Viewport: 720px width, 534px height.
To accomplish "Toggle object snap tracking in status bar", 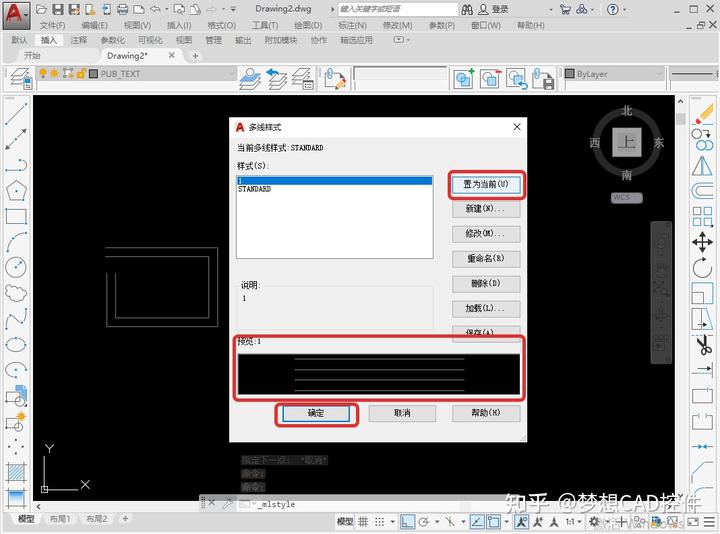I will (x=477, y=522).
